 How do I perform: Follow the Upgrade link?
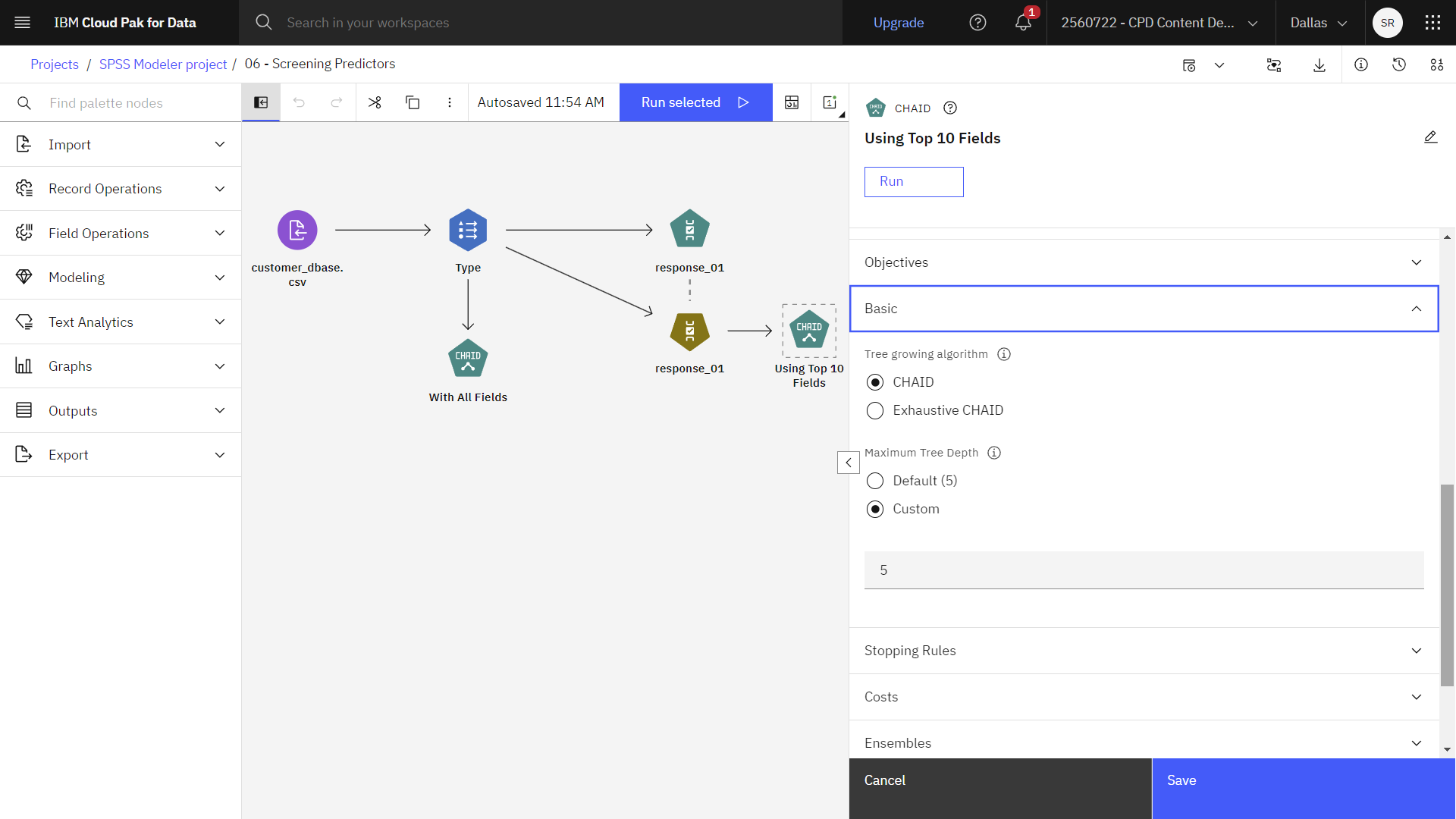[899, 23]
